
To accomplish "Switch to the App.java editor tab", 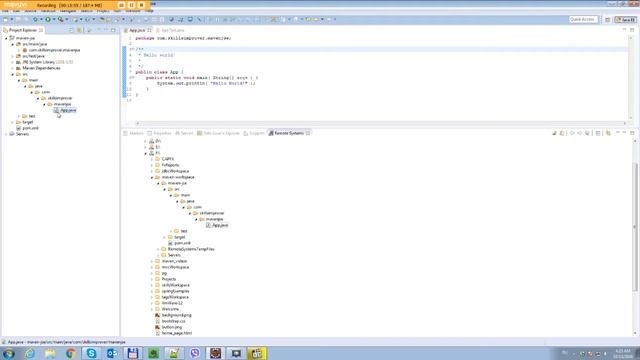I will click(137, 30).
